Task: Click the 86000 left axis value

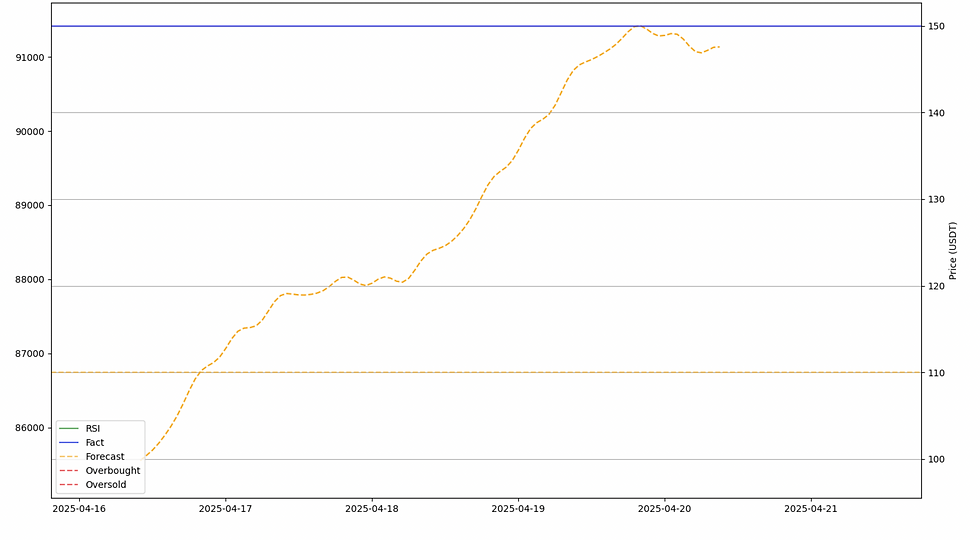Action: coord(30,428)
